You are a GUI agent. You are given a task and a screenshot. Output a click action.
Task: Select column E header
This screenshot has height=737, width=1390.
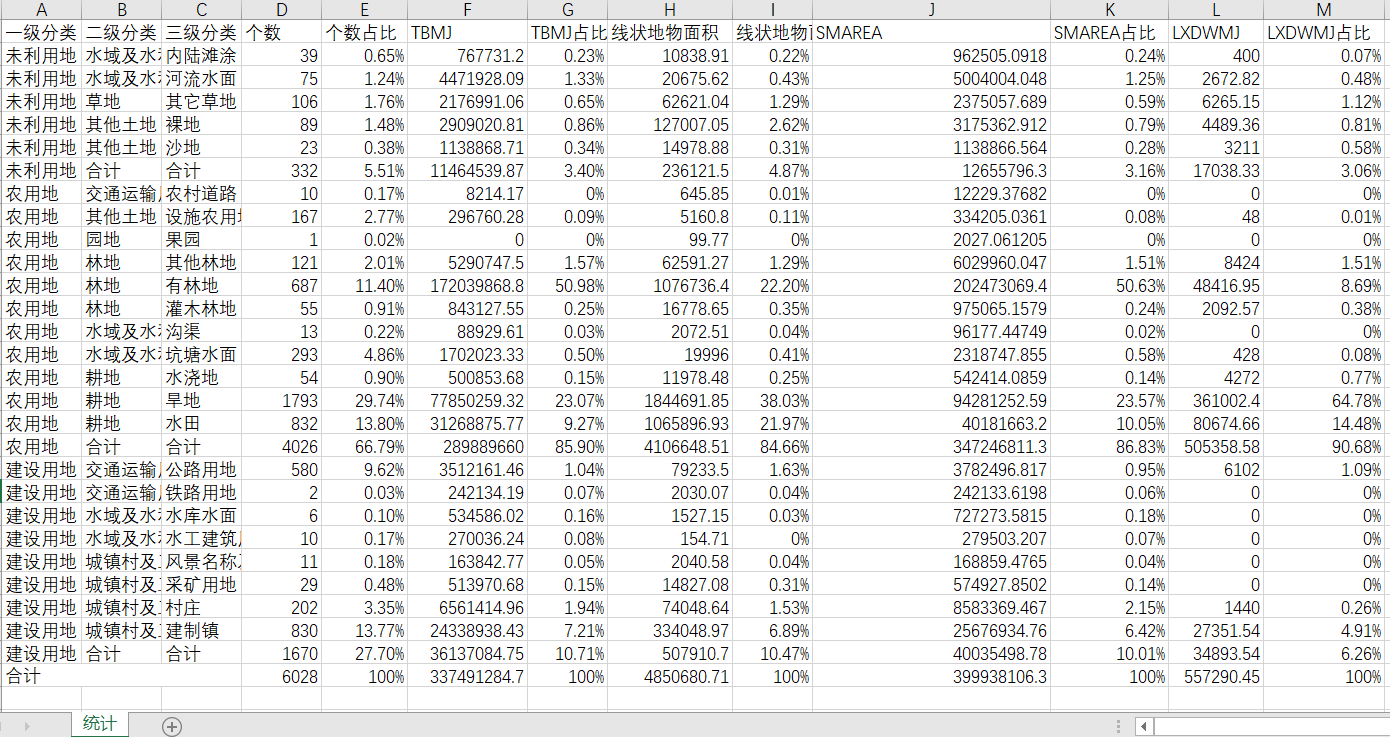point(364,10)
